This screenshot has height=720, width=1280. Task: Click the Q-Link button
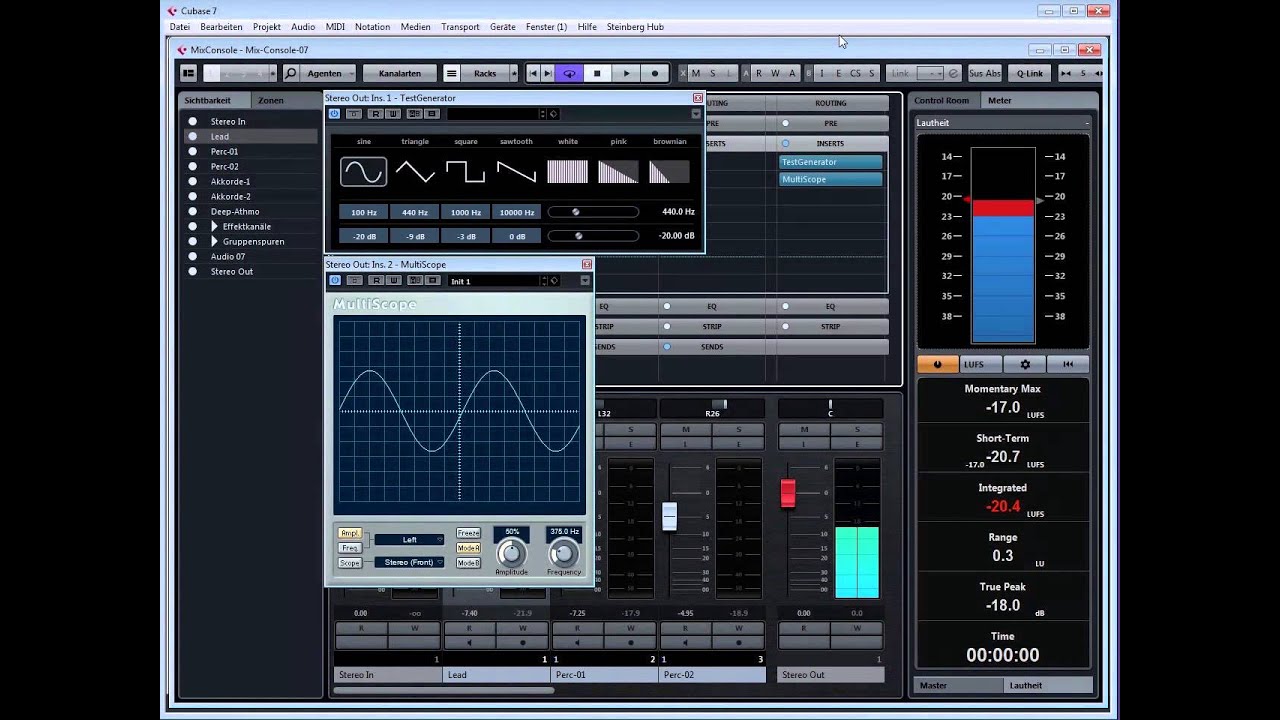tap(1030, 73)
